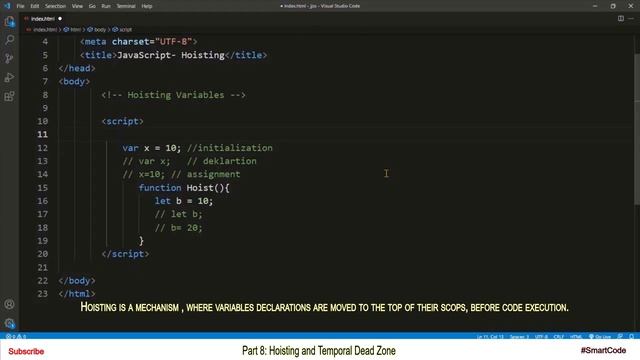This screenshot has height=360, width=640.
Task: Open the Go menu
Action: (92, 6)
